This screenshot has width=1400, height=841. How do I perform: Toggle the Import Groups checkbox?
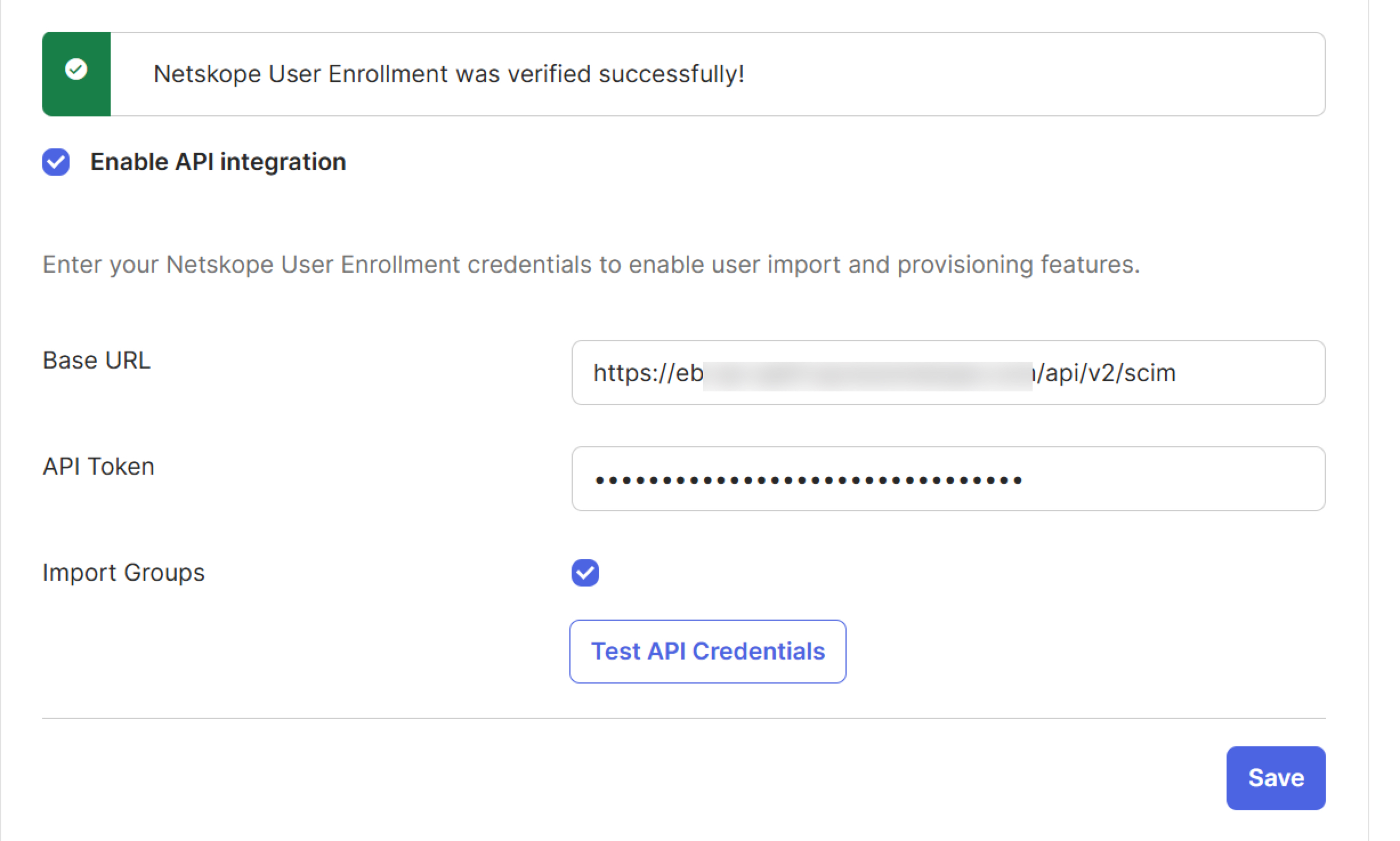(x=585, y=572)
